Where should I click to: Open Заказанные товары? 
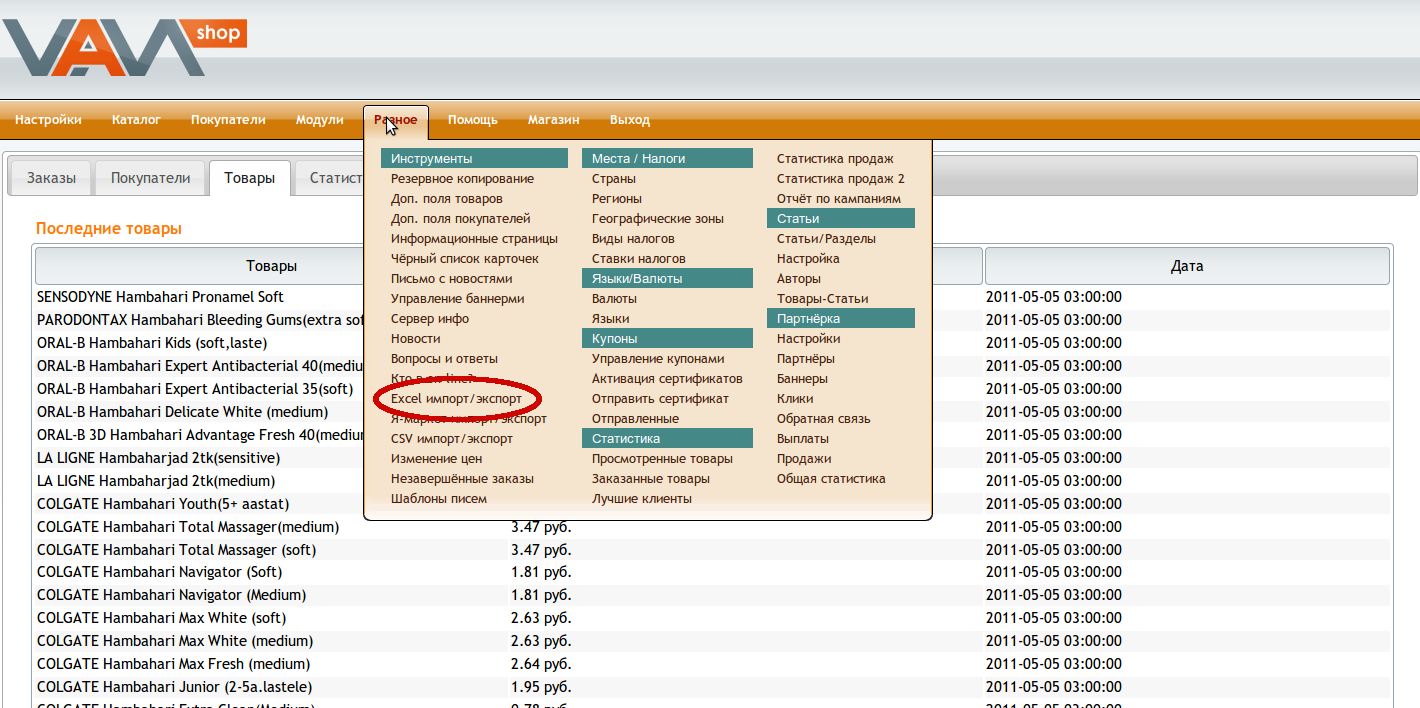(651, 479)
